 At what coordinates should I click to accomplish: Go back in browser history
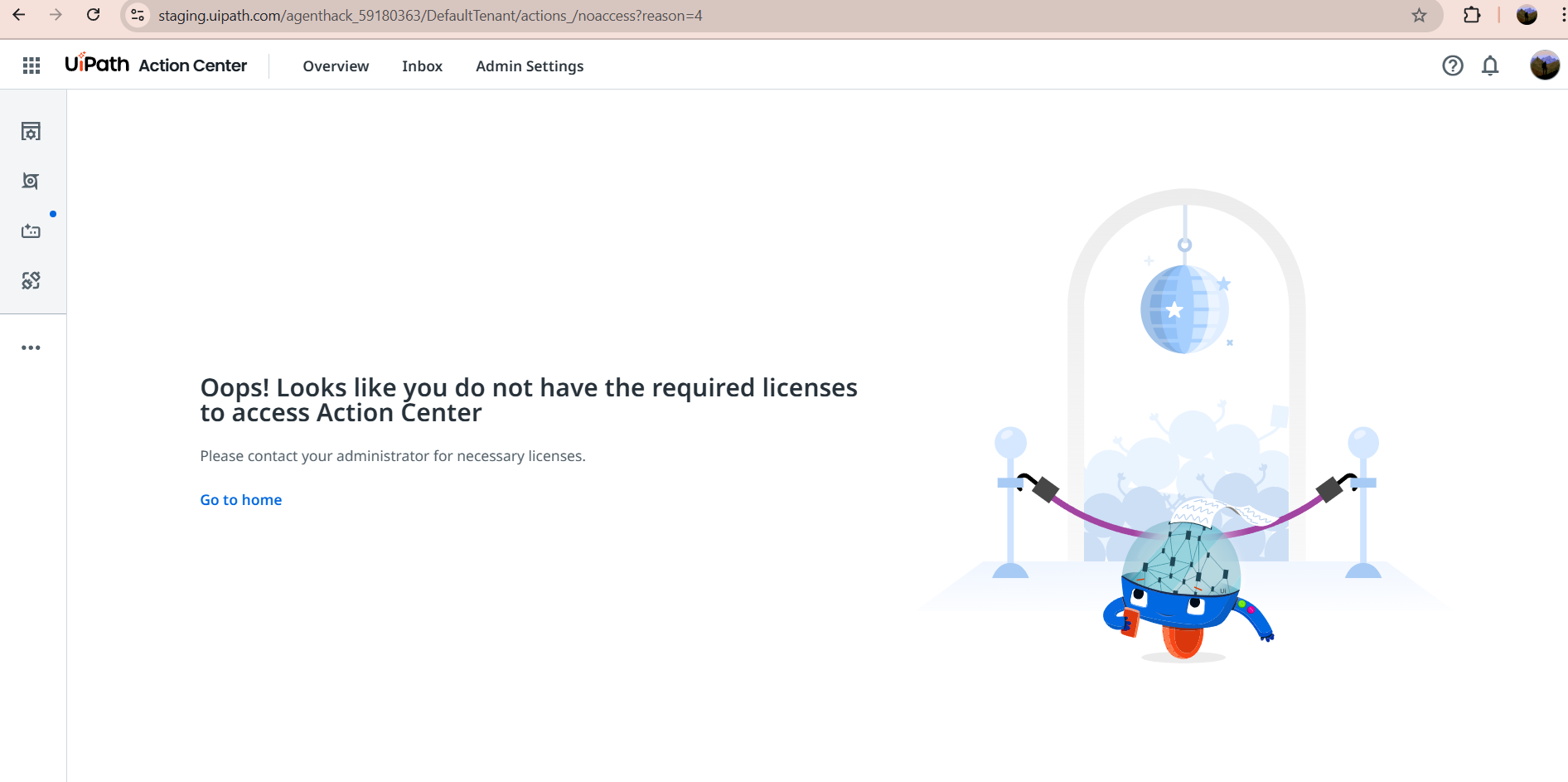pyautogui.click(x=18, y=15)
